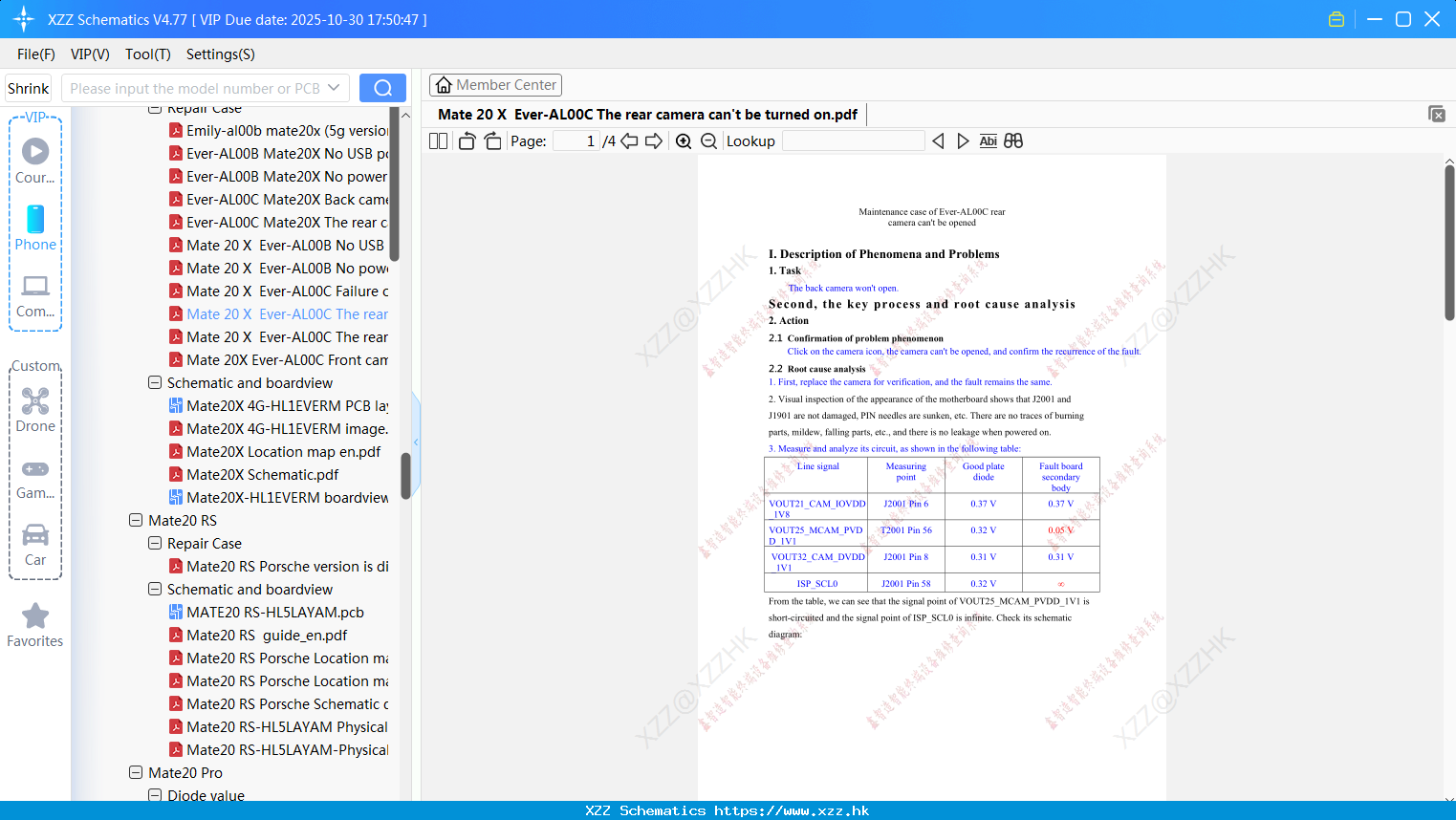The image size is (1456, 820).
Task: Collapse Mate20 RS Repair Case folder
Action: coord(155,544)
